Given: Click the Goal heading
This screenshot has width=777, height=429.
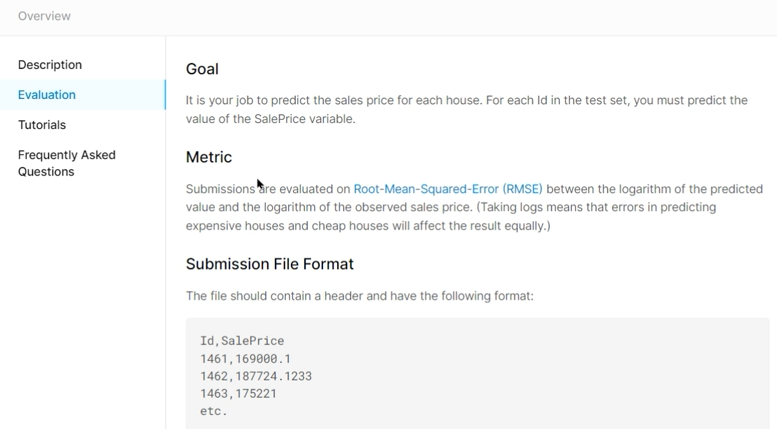Looking at the screenshot, I should (x=202, y=69).
